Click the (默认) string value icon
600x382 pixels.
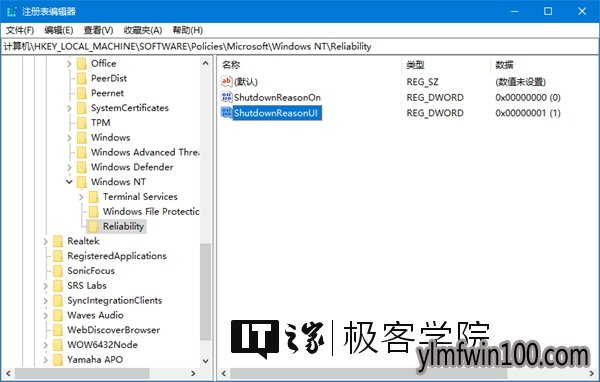[x=227, y=81]
